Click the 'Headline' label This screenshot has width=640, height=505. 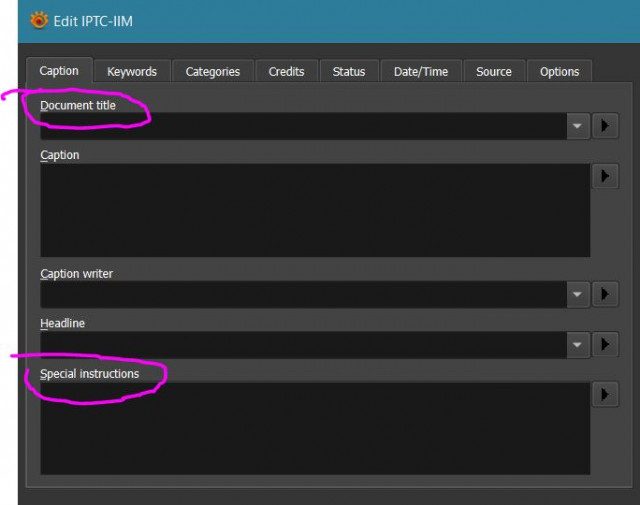tap(62, 323)
